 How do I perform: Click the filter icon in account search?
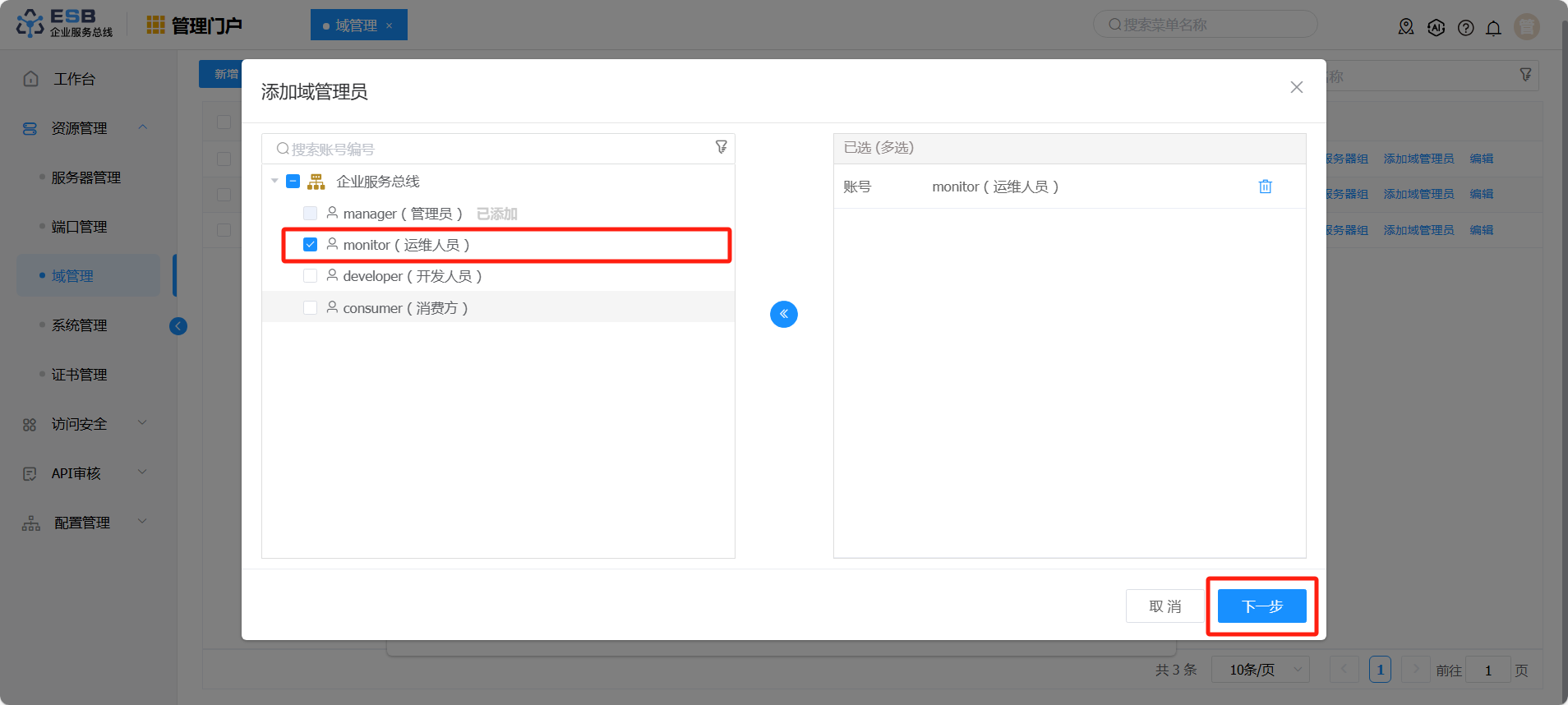(x=721, y=147)
